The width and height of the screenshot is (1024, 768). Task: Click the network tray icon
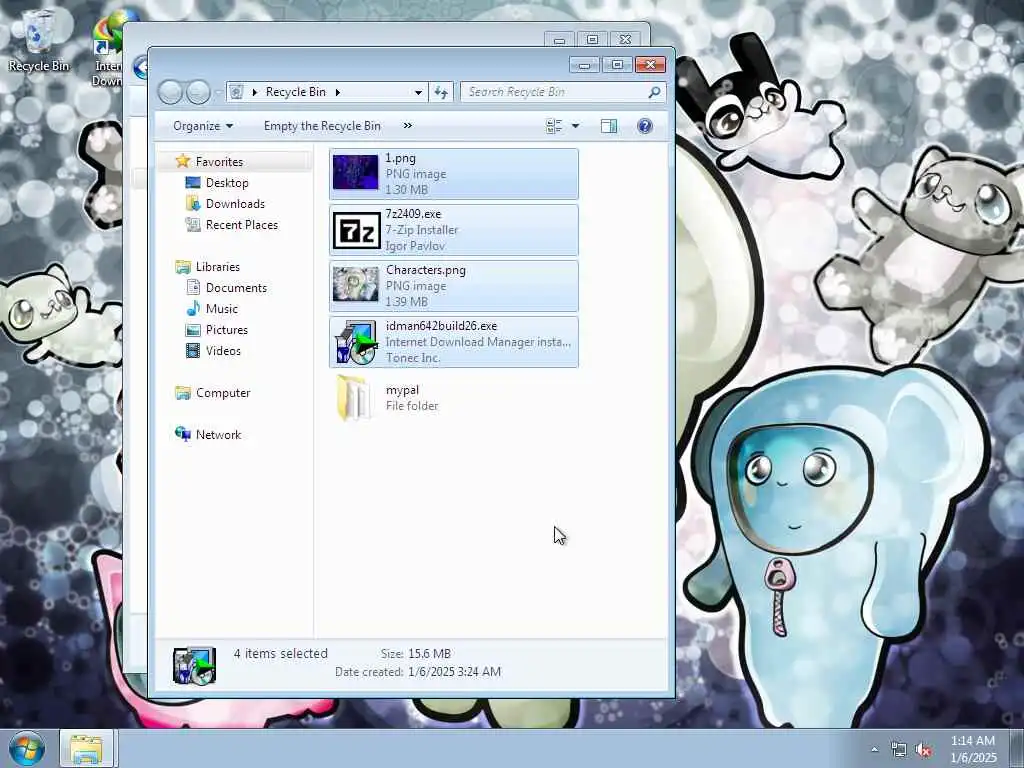pos(899,750)
